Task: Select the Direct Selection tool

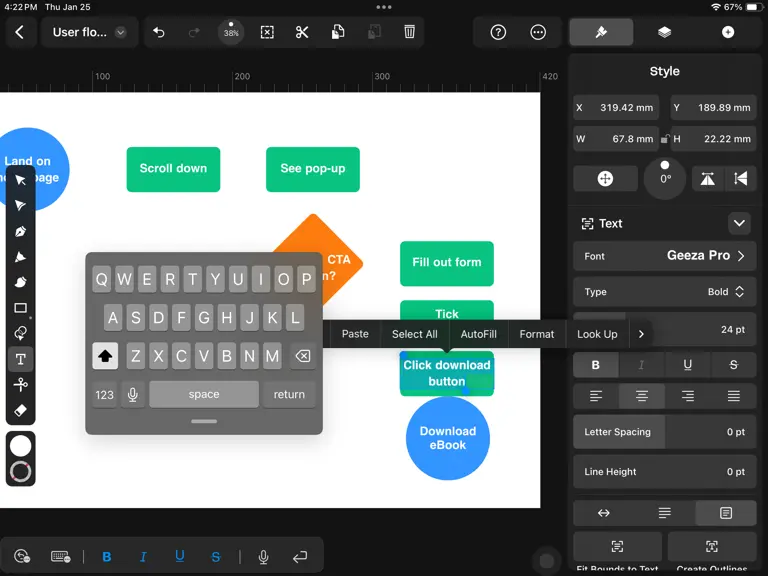Action: point(21,205)
